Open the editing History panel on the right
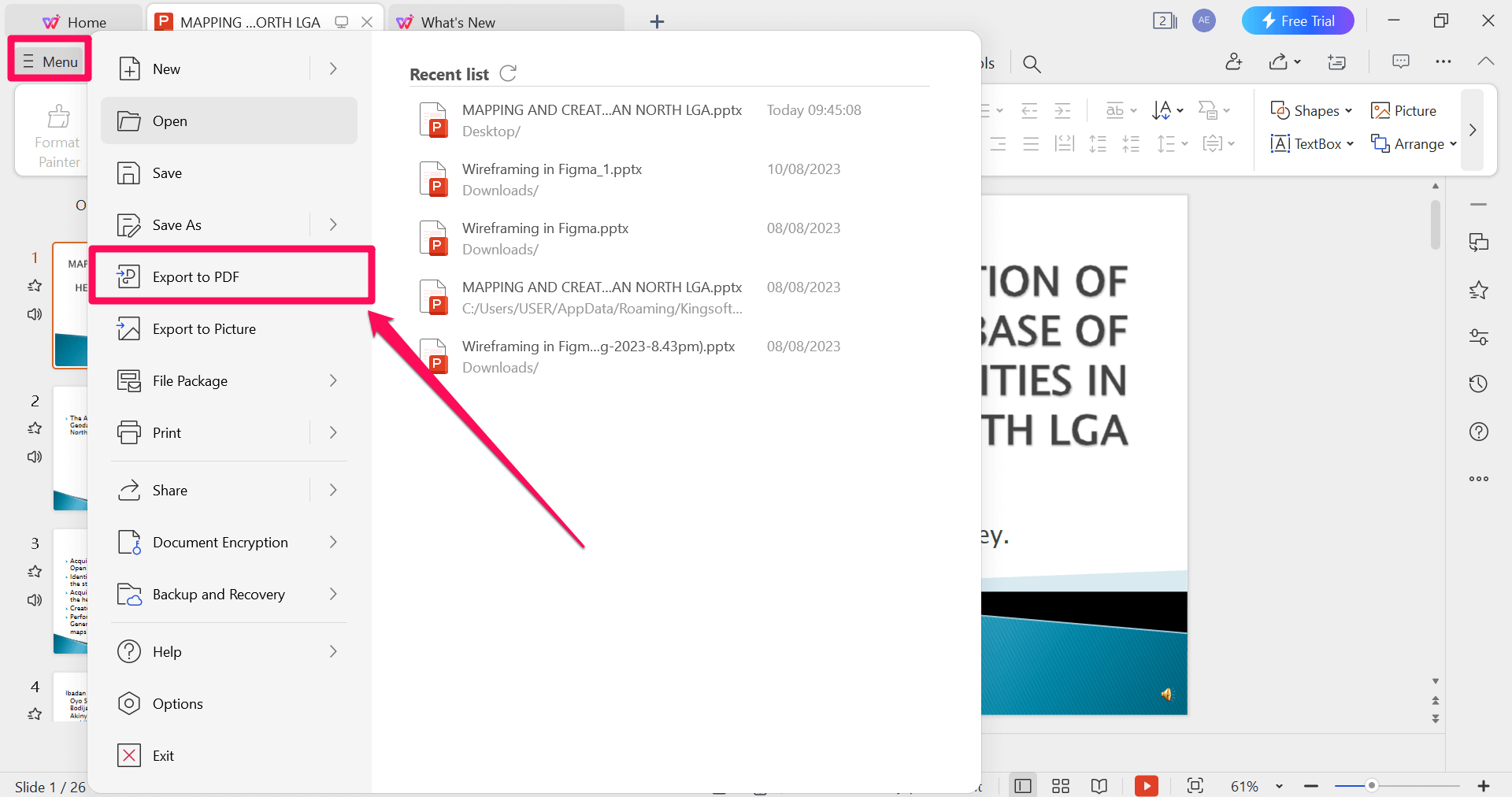 point(1479,384)
